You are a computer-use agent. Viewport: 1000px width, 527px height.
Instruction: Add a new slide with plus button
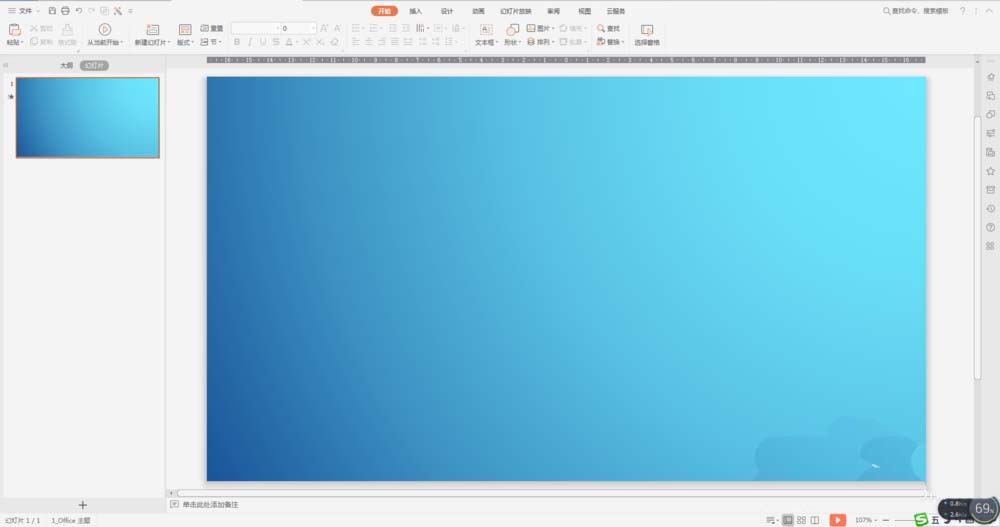click(x=82, y=505)
